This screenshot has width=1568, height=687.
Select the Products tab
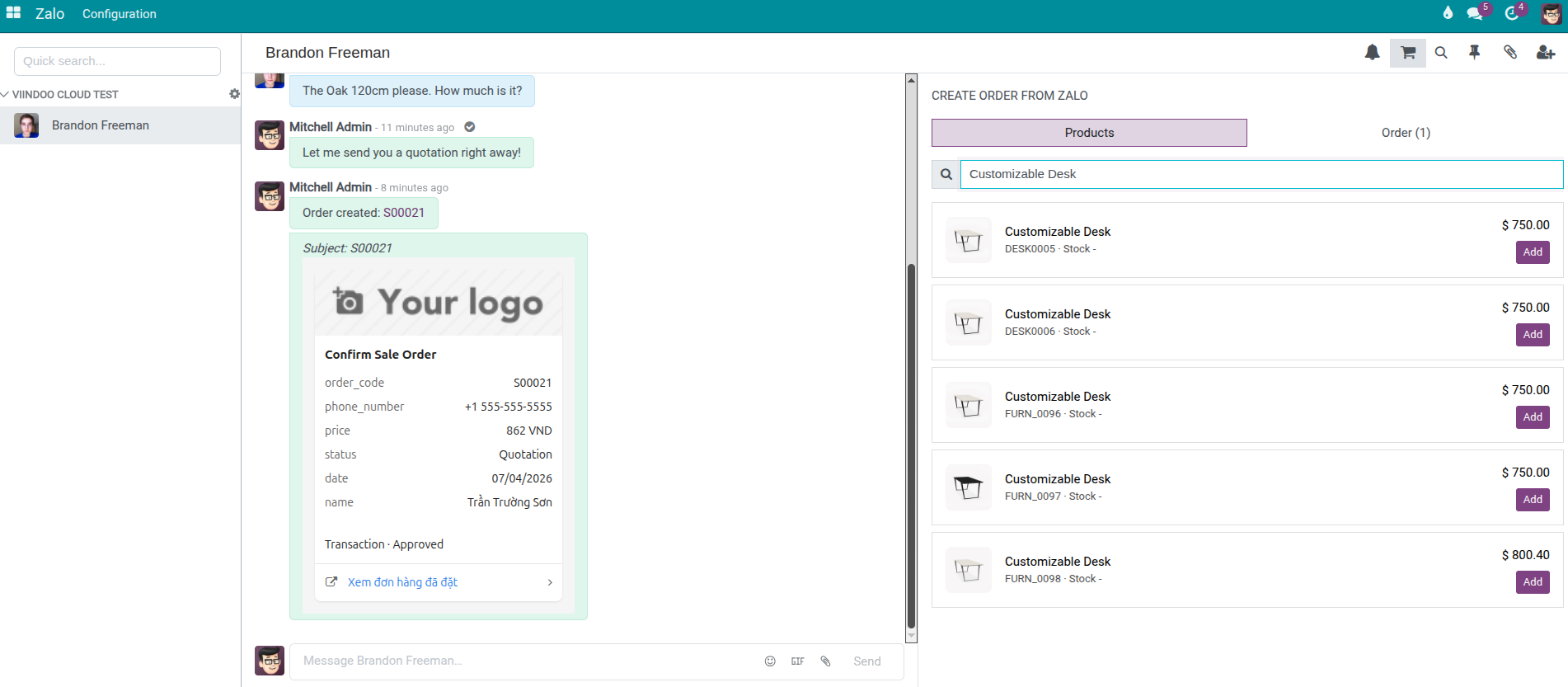1088,133
